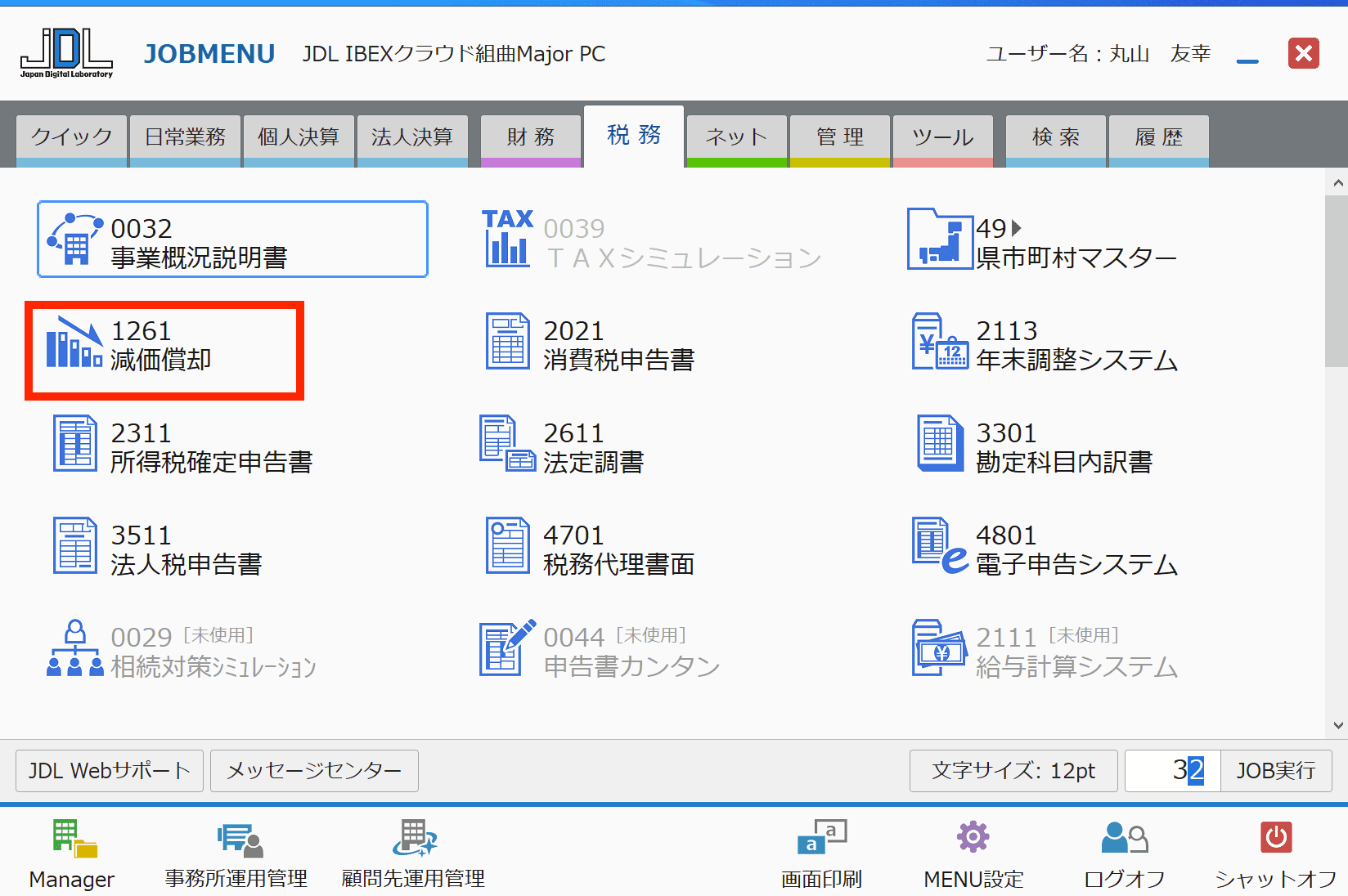Open Manager from bottom bar
The image size is (1348, 896).
[x=72, y=853]
